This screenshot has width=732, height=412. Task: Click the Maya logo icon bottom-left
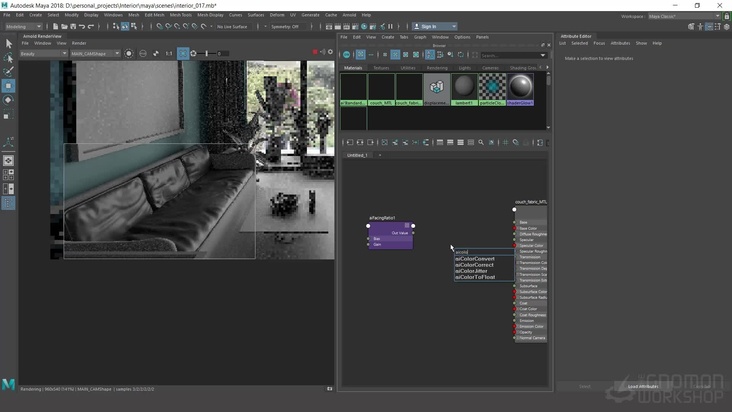click(x=8, y=384)
